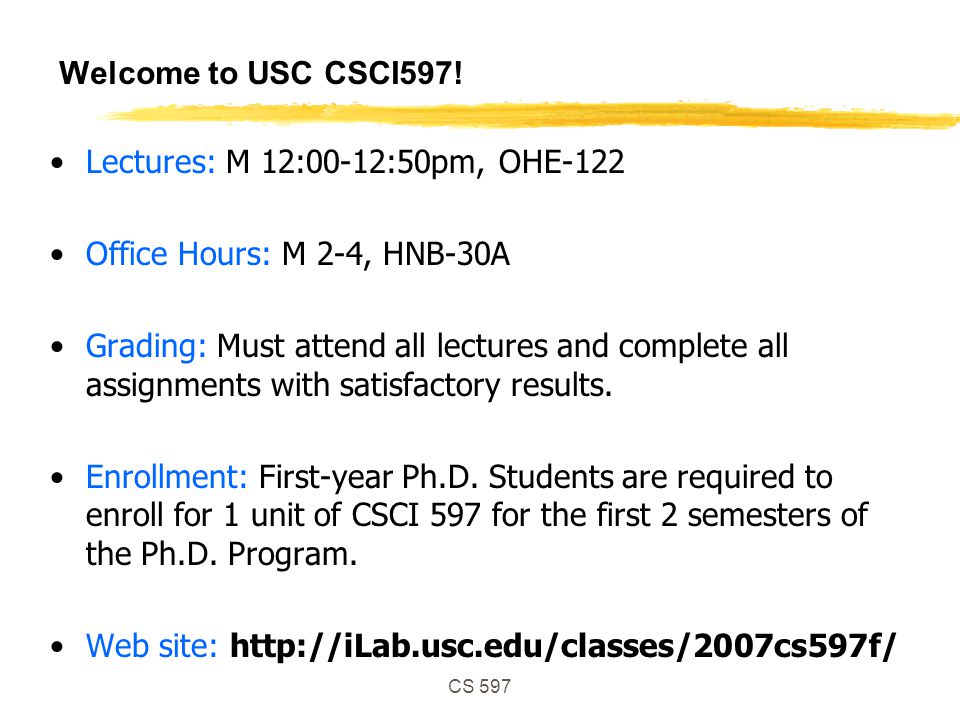Select the lecture time 12:00-12:50pm text

click(369, 163)
